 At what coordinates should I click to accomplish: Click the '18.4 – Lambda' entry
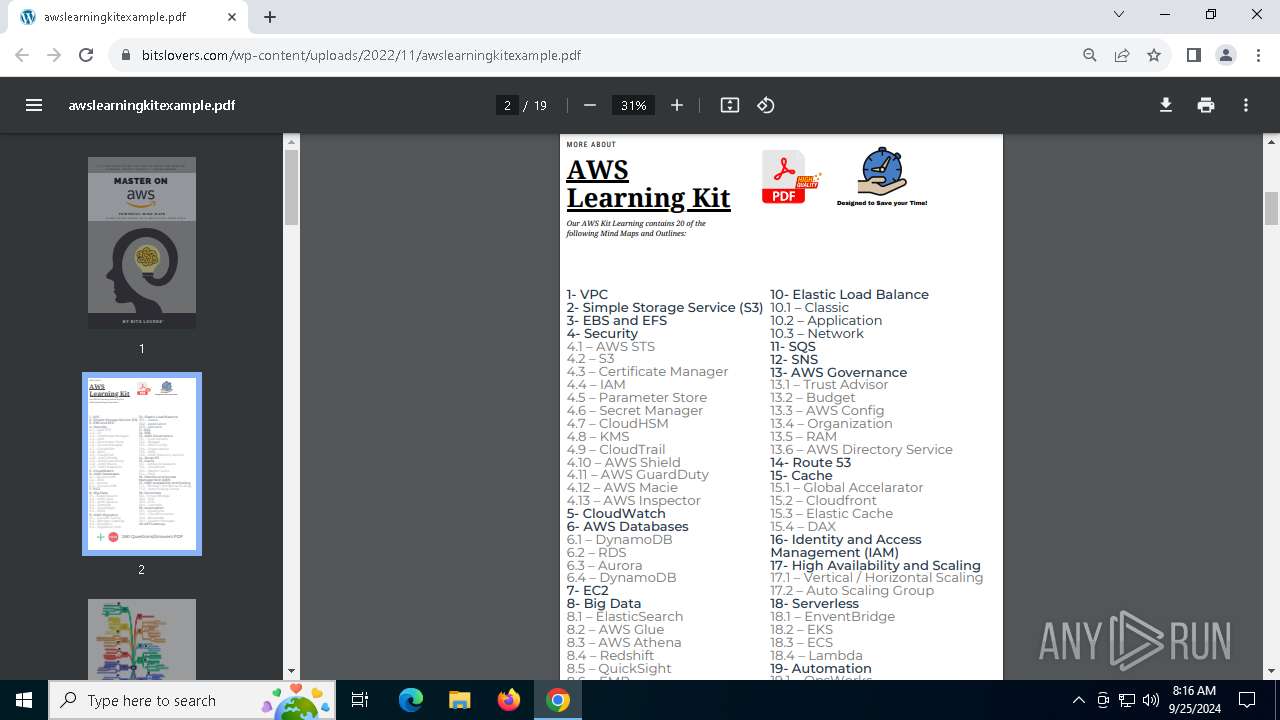coord(816,656)
